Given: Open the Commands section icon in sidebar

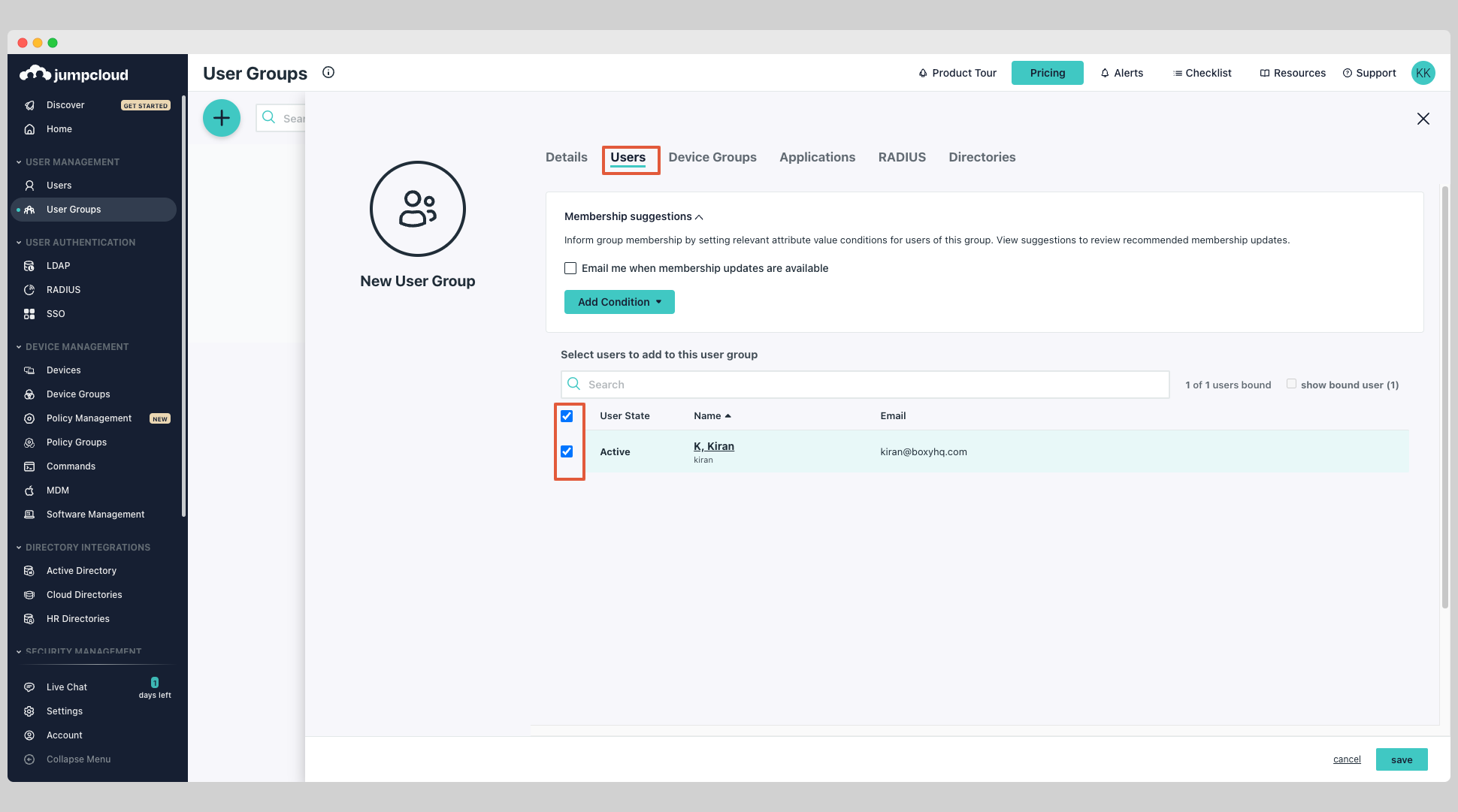Looking at the screenshot, I should [29, 466].
